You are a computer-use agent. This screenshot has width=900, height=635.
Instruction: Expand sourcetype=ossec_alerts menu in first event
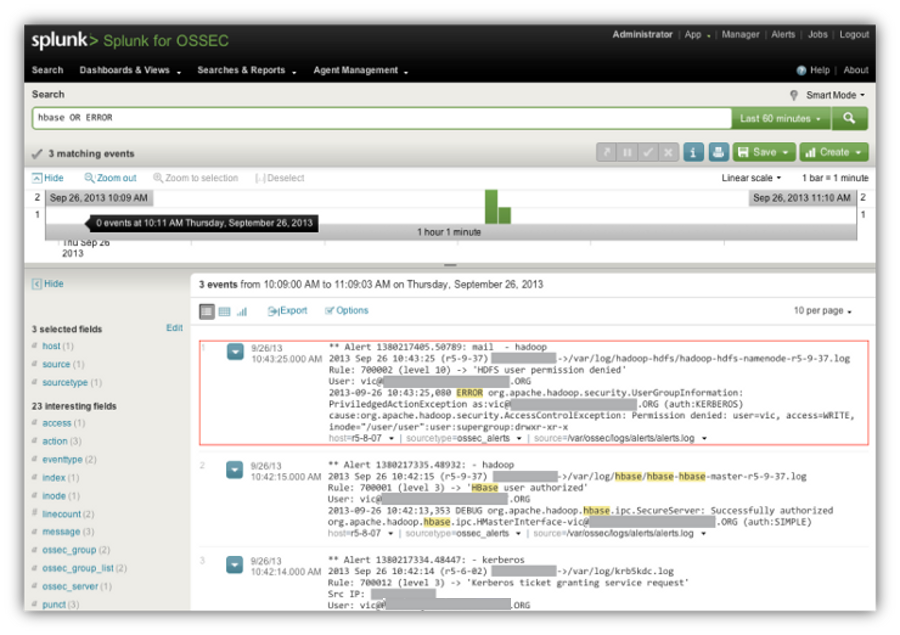pos(519,439)
